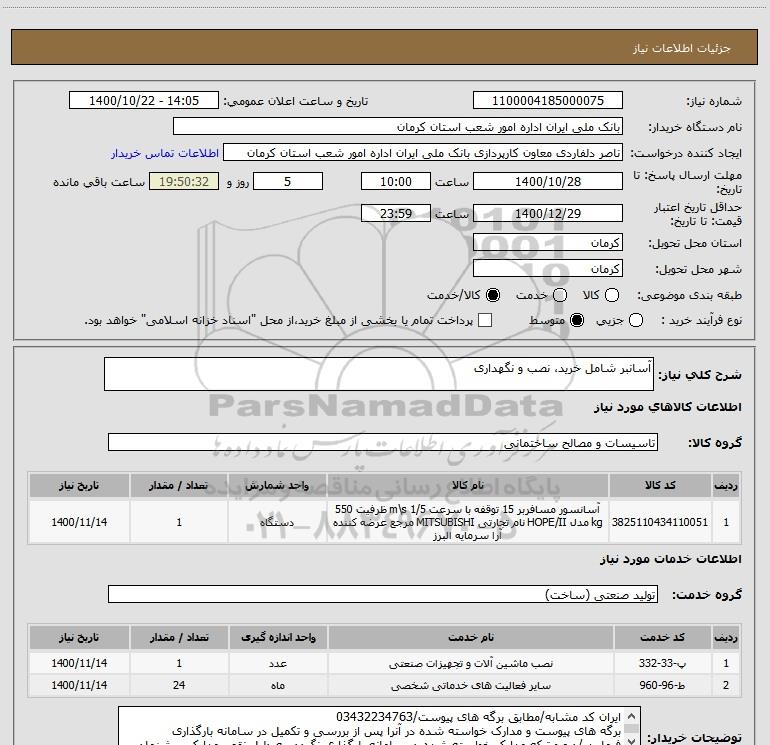Click the عدد unit cell
Screen dimensions: 770x745
tap(278, 663)
